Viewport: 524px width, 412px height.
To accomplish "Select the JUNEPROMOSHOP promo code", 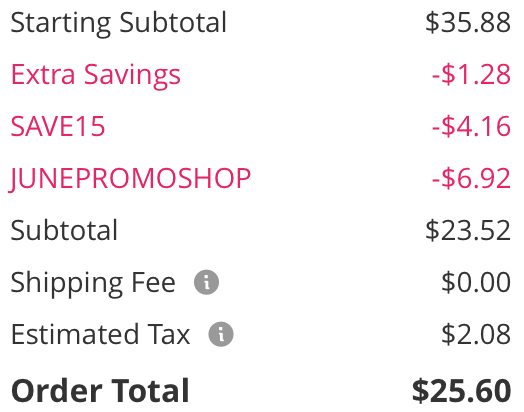I will [x=130, y=179].
